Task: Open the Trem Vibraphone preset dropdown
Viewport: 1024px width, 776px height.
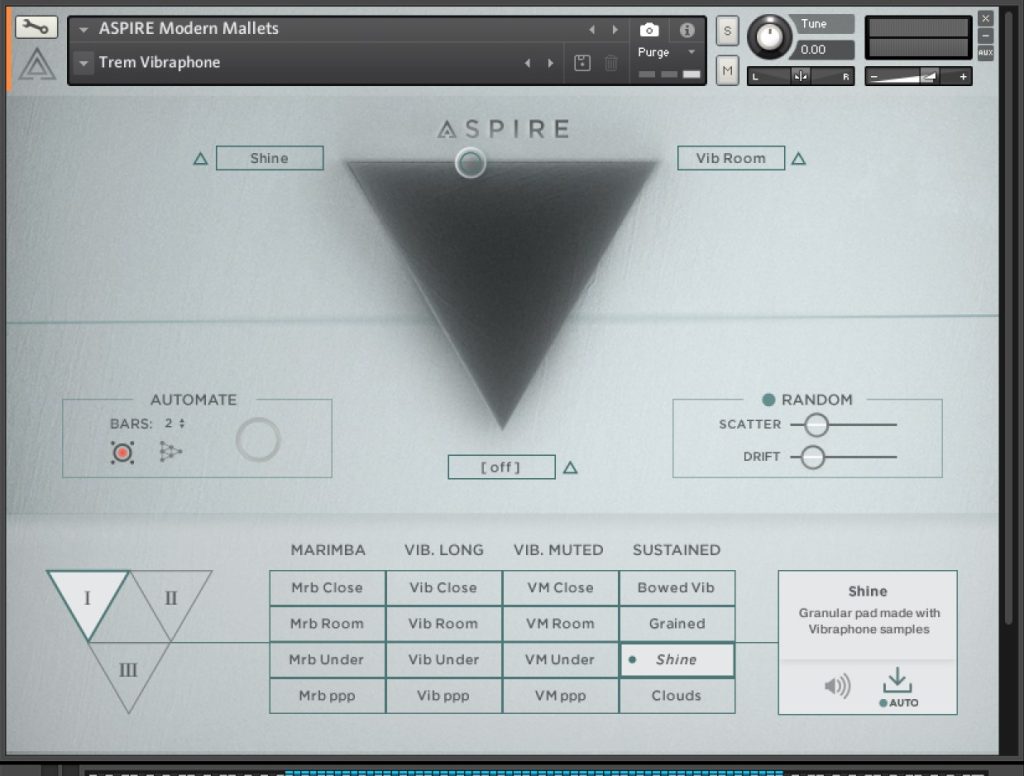Action: [84, 63]
